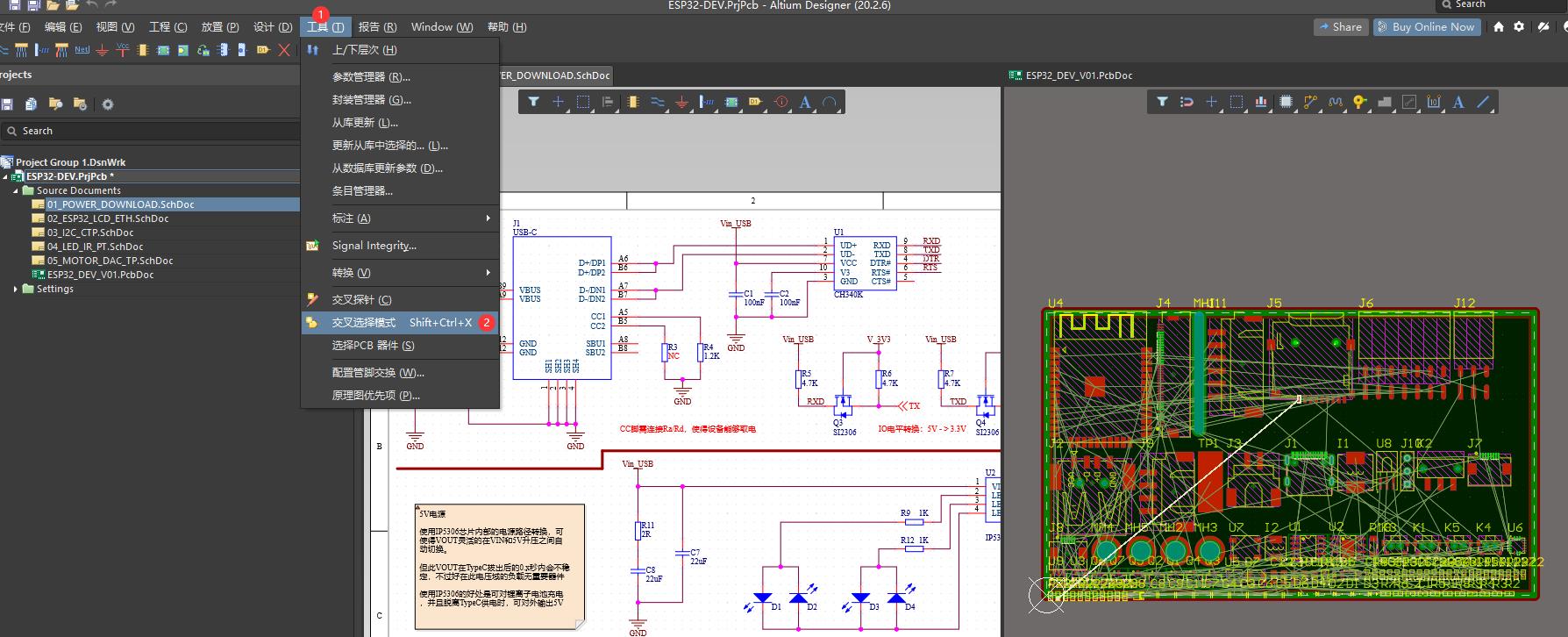
Task: Open 原理图优先项 (P) preferences
Action: (400, 396)
